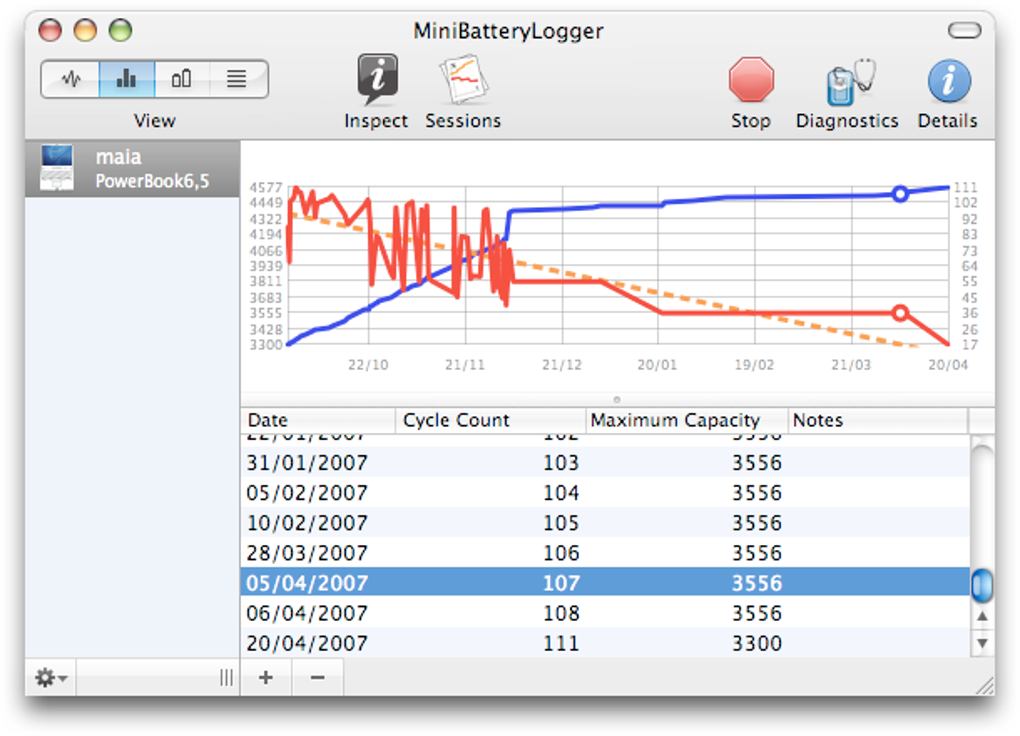Select the 05/02/2007 row
1020x736 pixels.
[606, 493]
